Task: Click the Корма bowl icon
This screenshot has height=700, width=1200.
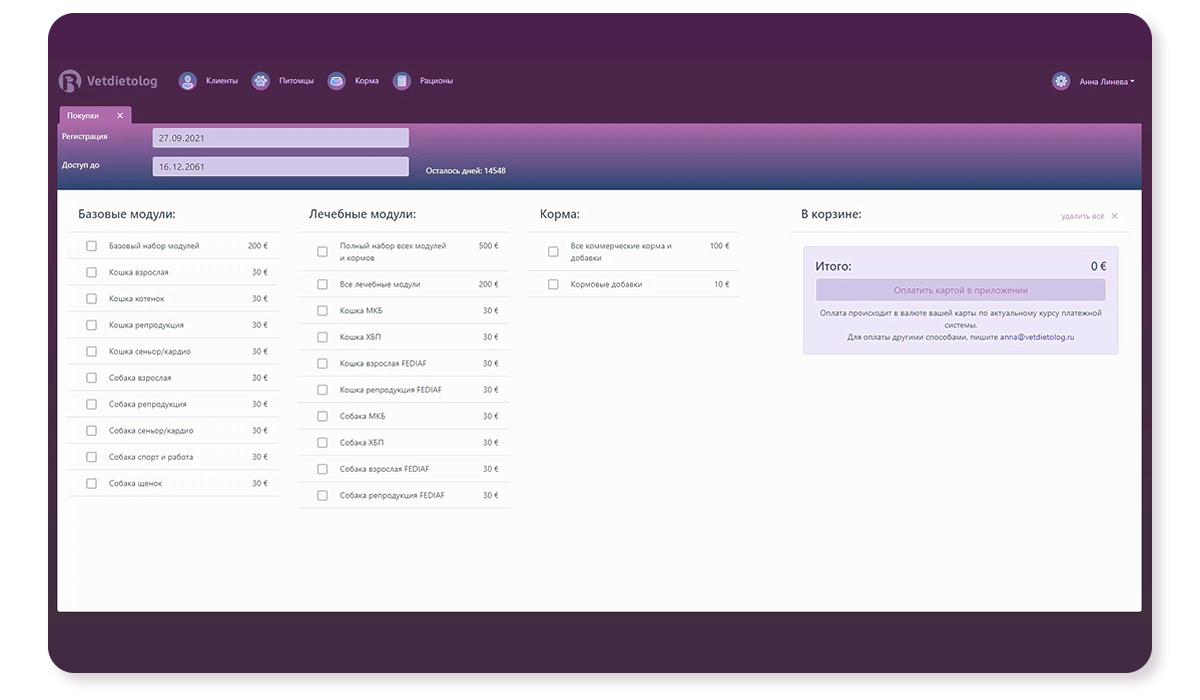Action: (336, 81)
